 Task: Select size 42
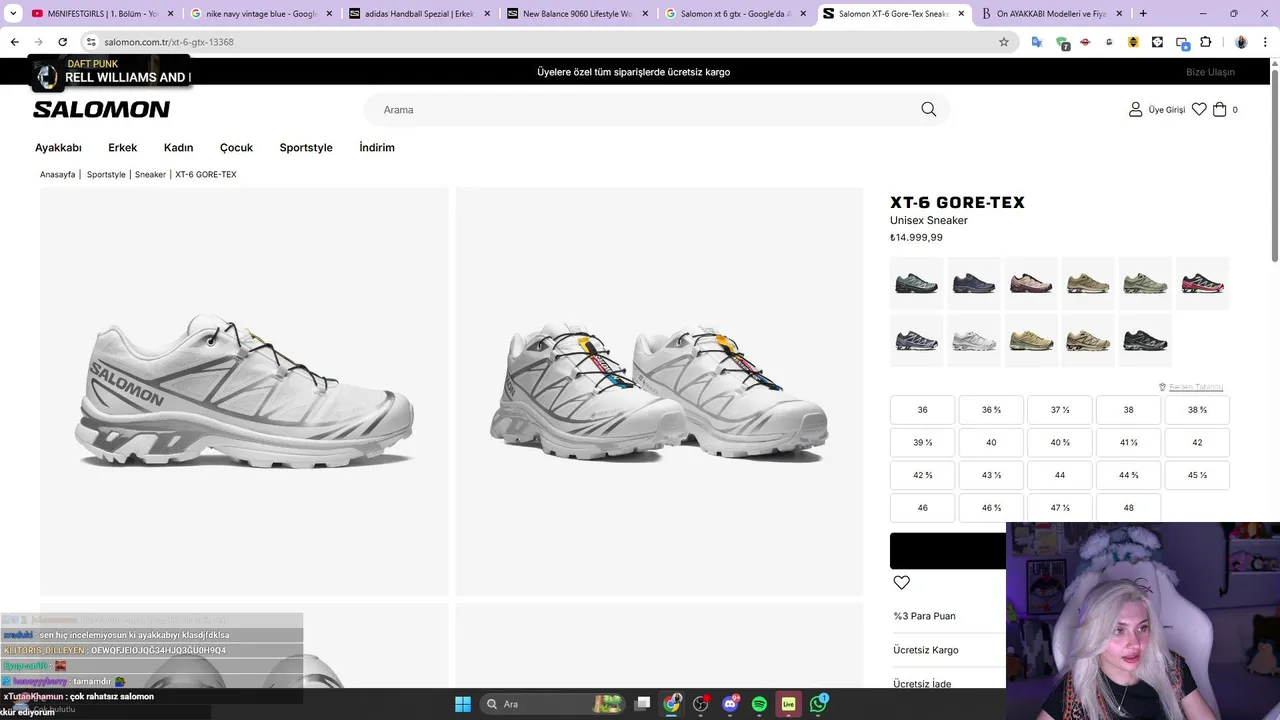point(1197,442)
